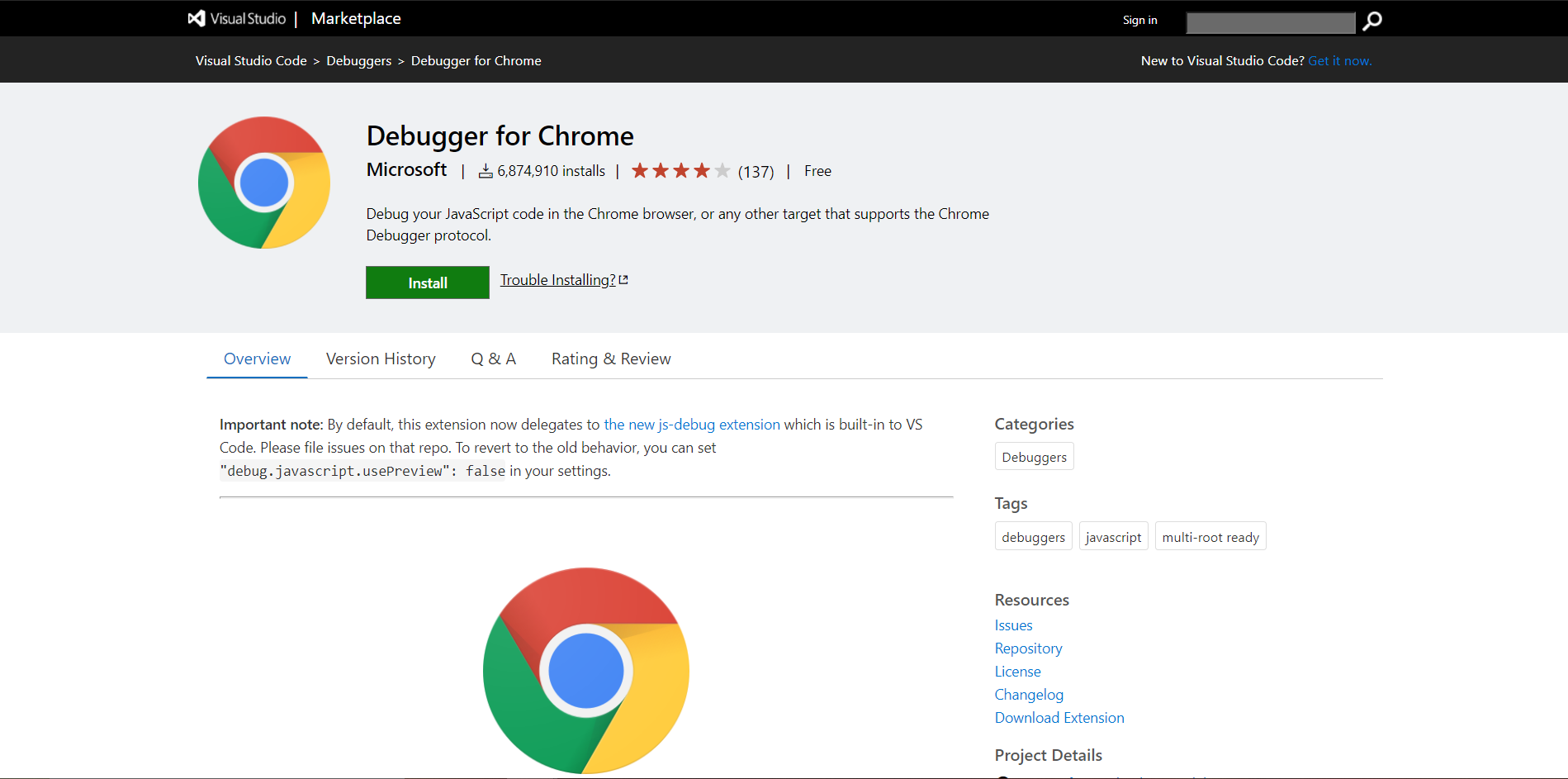
Task: Click the Chrome extension logo in header
Action: (264, 183)
